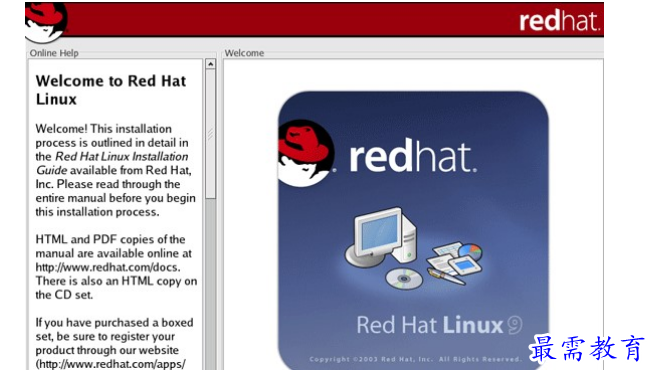
Task: Click the scroll-up arrow of Online Help
Action: (211, 64)
